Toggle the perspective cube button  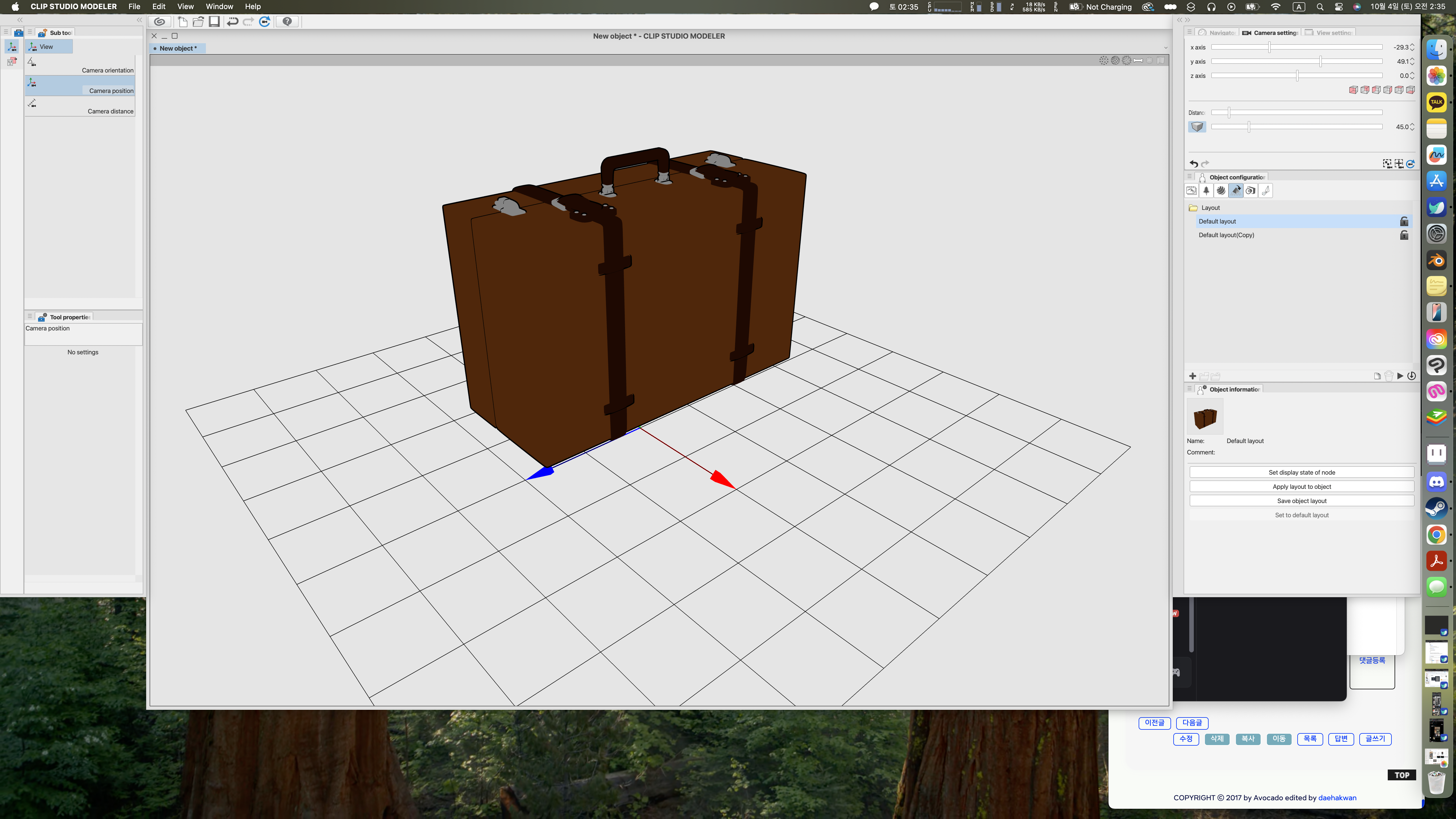click(1197, 127)
